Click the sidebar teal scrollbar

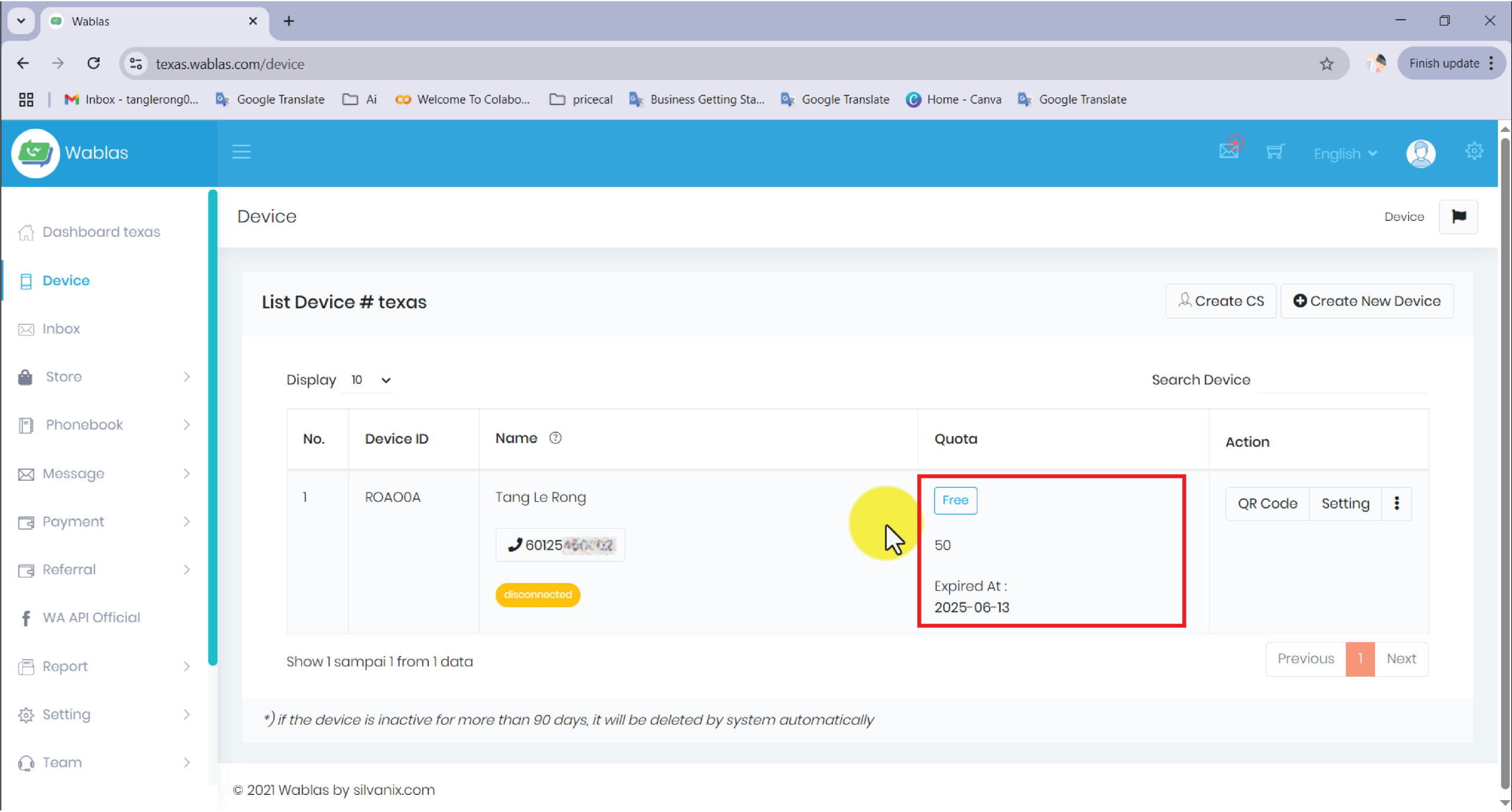(213, 428)
